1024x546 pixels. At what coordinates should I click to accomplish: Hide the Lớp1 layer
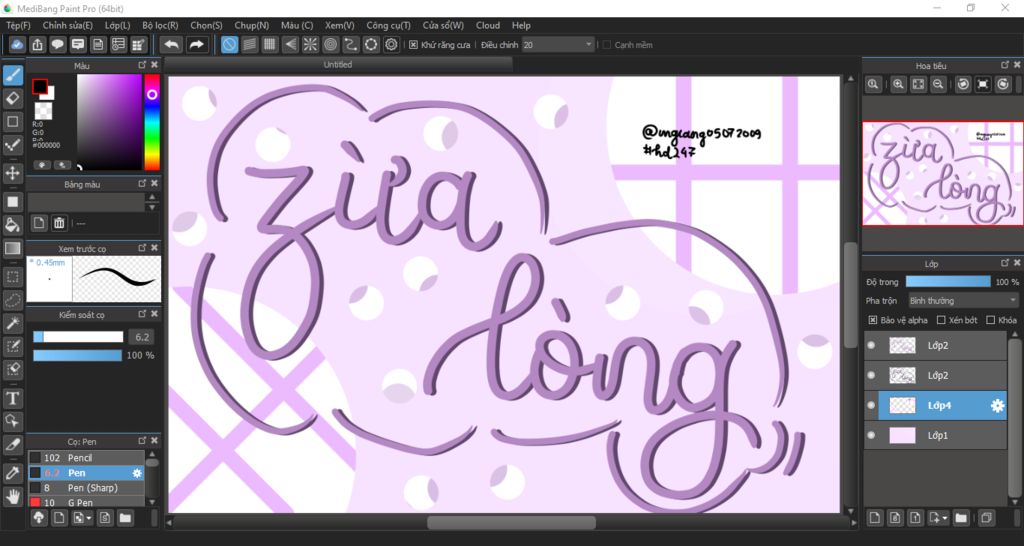pos(871,435)
